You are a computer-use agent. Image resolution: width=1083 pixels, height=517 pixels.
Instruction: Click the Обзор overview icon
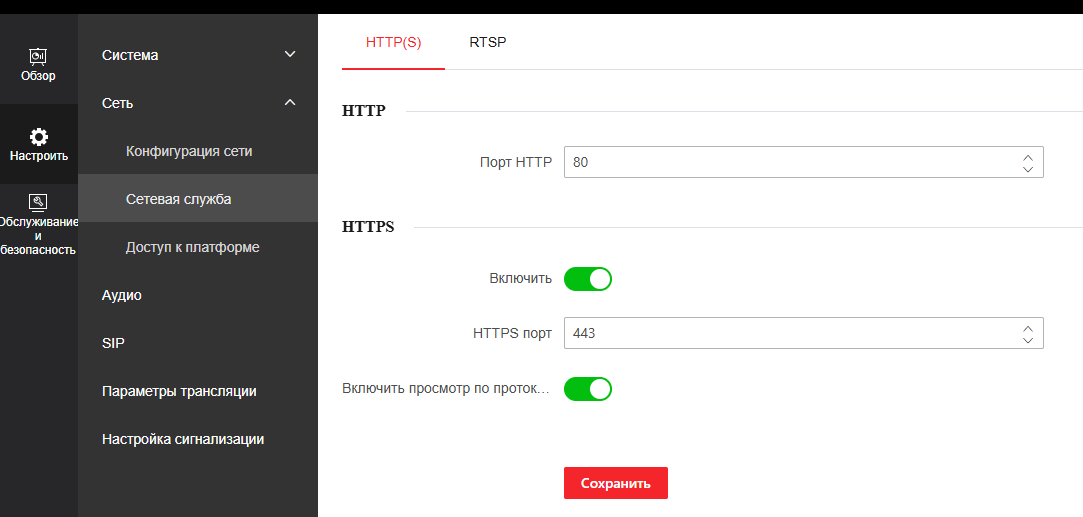tap(38, 56)
